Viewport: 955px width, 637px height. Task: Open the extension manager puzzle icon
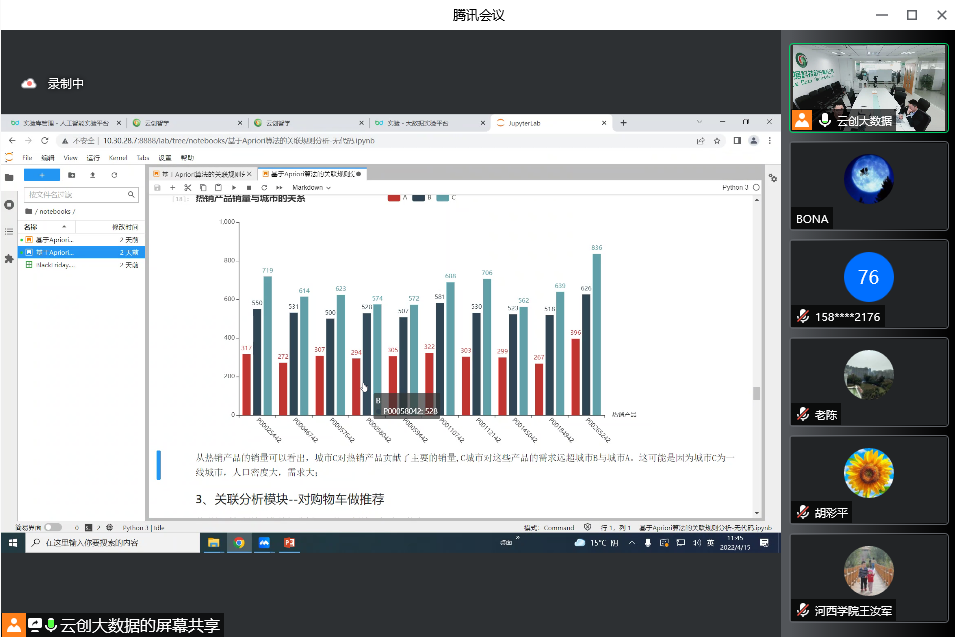[9, 258]
